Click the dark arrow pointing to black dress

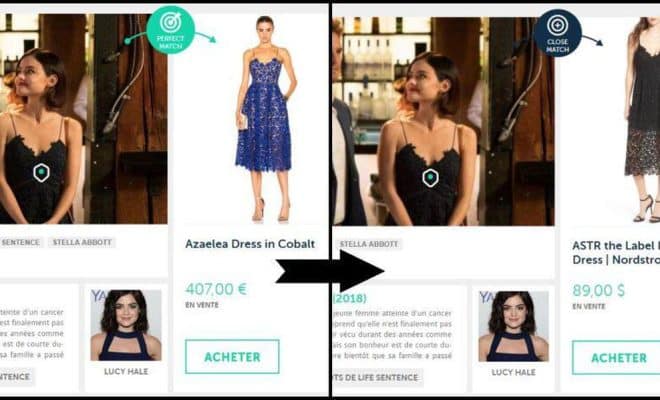point(593,40)
